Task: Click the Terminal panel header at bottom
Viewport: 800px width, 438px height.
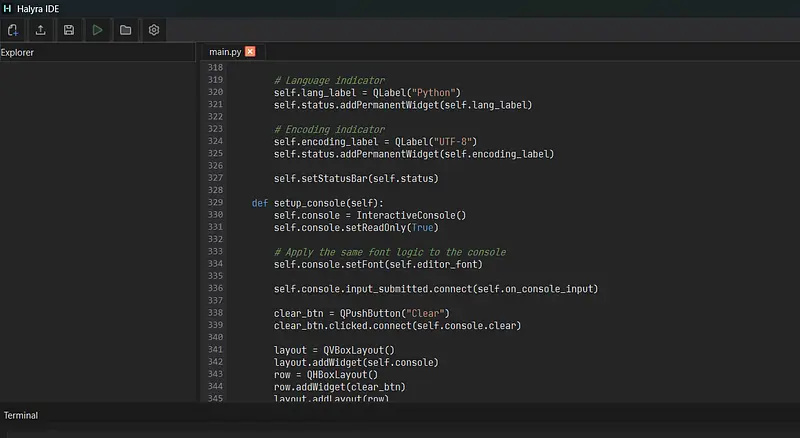Action: coord(20,415)
